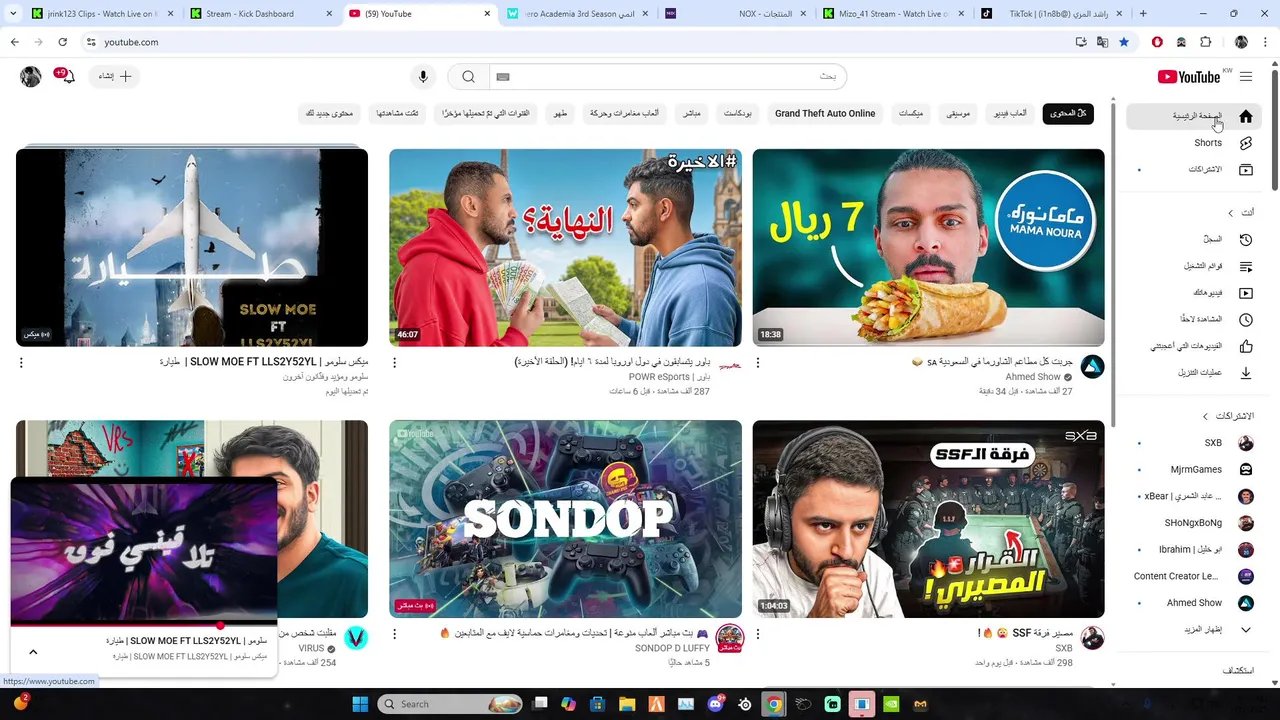
Task: Open the Ahmed Show subscription channel
Action: (x=1195, y=603)
